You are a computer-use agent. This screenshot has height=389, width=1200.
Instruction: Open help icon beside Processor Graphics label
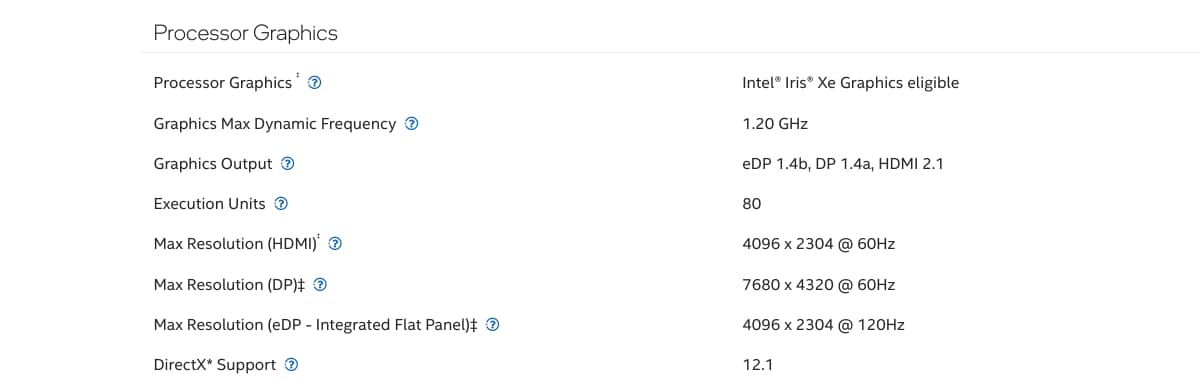(x=315, y=83)
